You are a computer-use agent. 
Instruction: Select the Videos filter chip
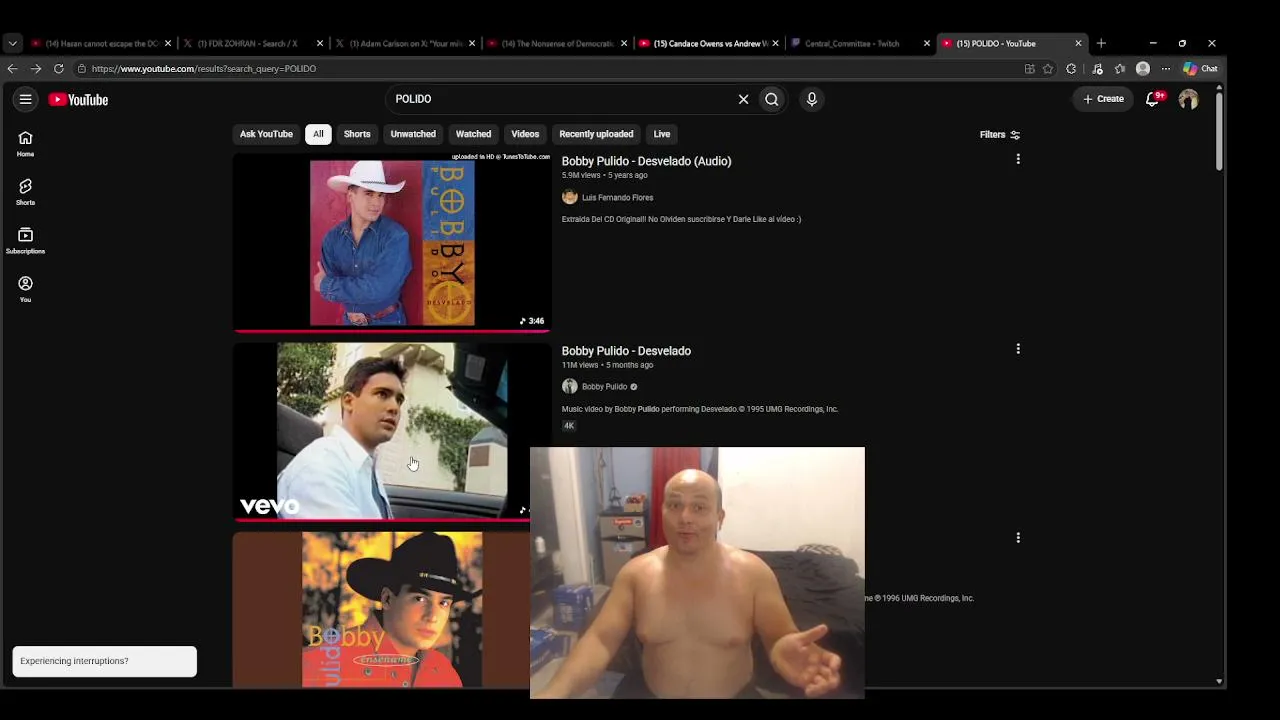click(525, 134)
